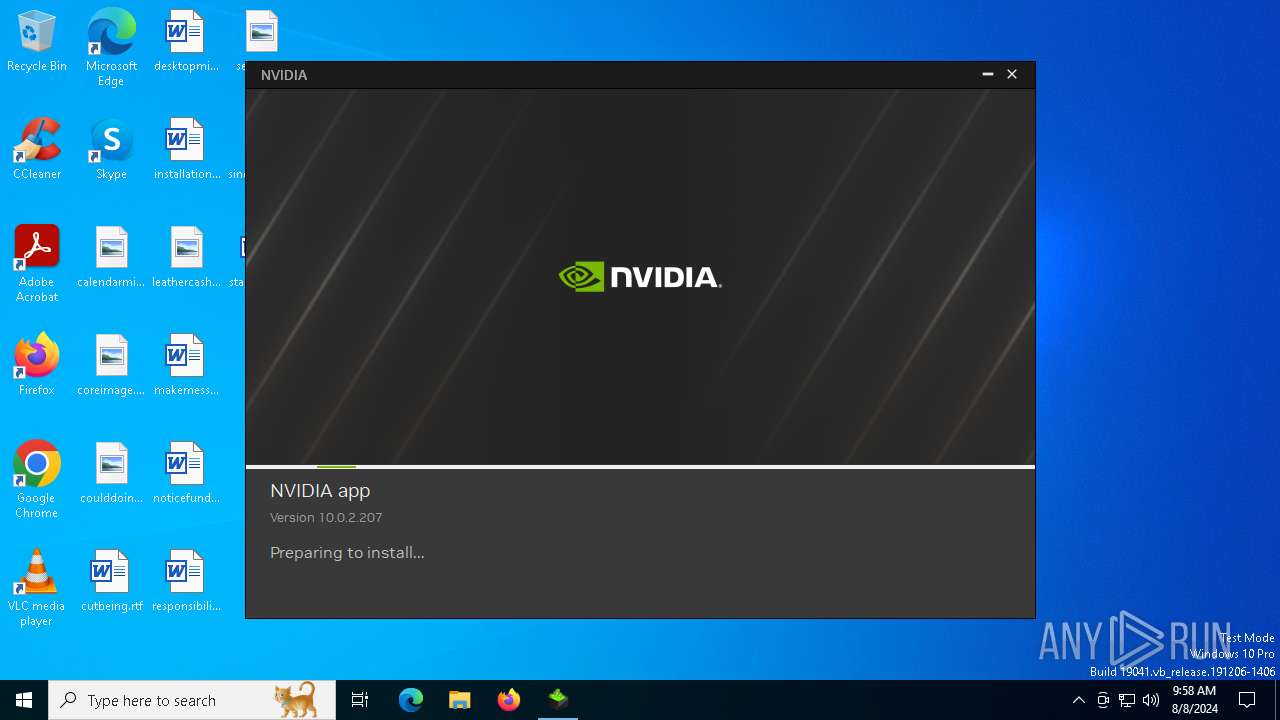Open the Firefox desktop shortcut
This screenshot has height=720, width=1280.
[x=37, y=366]
